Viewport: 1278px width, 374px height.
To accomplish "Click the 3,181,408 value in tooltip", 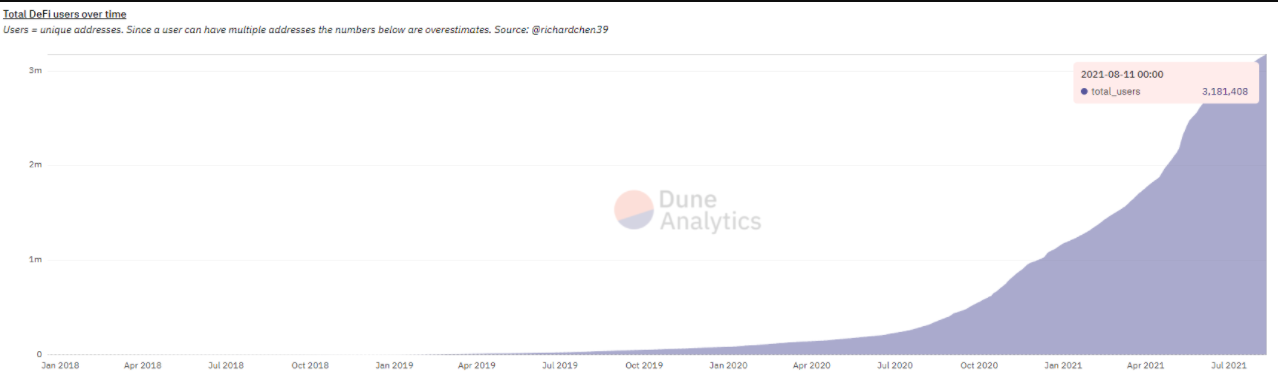I will coord(1224,91).
